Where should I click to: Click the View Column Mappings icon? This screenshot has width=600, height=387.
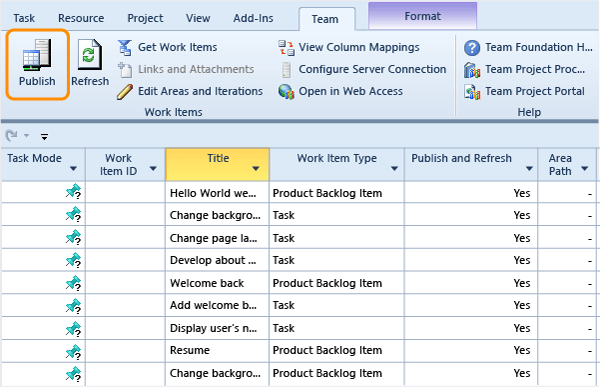[x=286, y=47]
